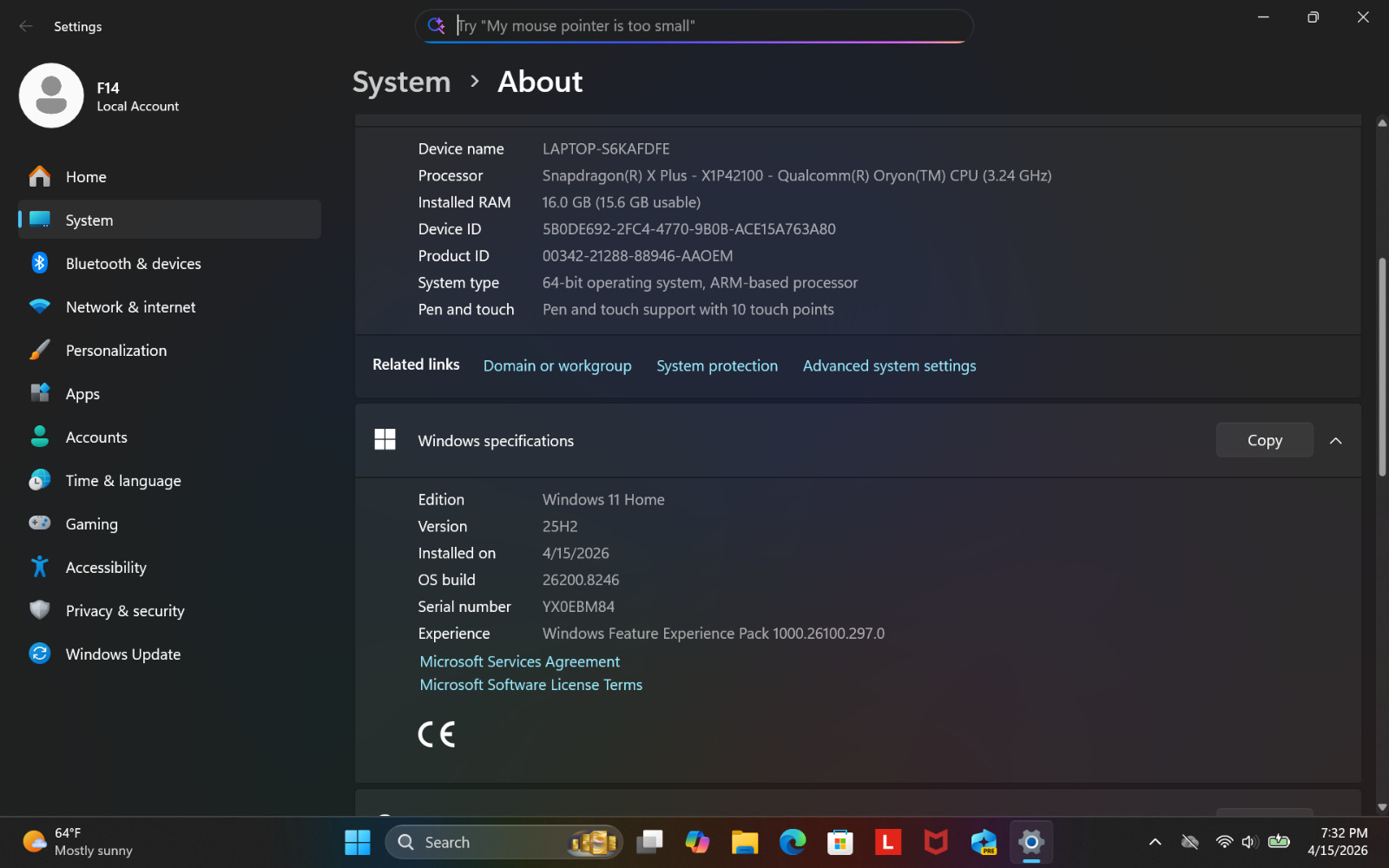Open the Apps settings page
The image size is (1389, 868).
click(x=169, y=393)
